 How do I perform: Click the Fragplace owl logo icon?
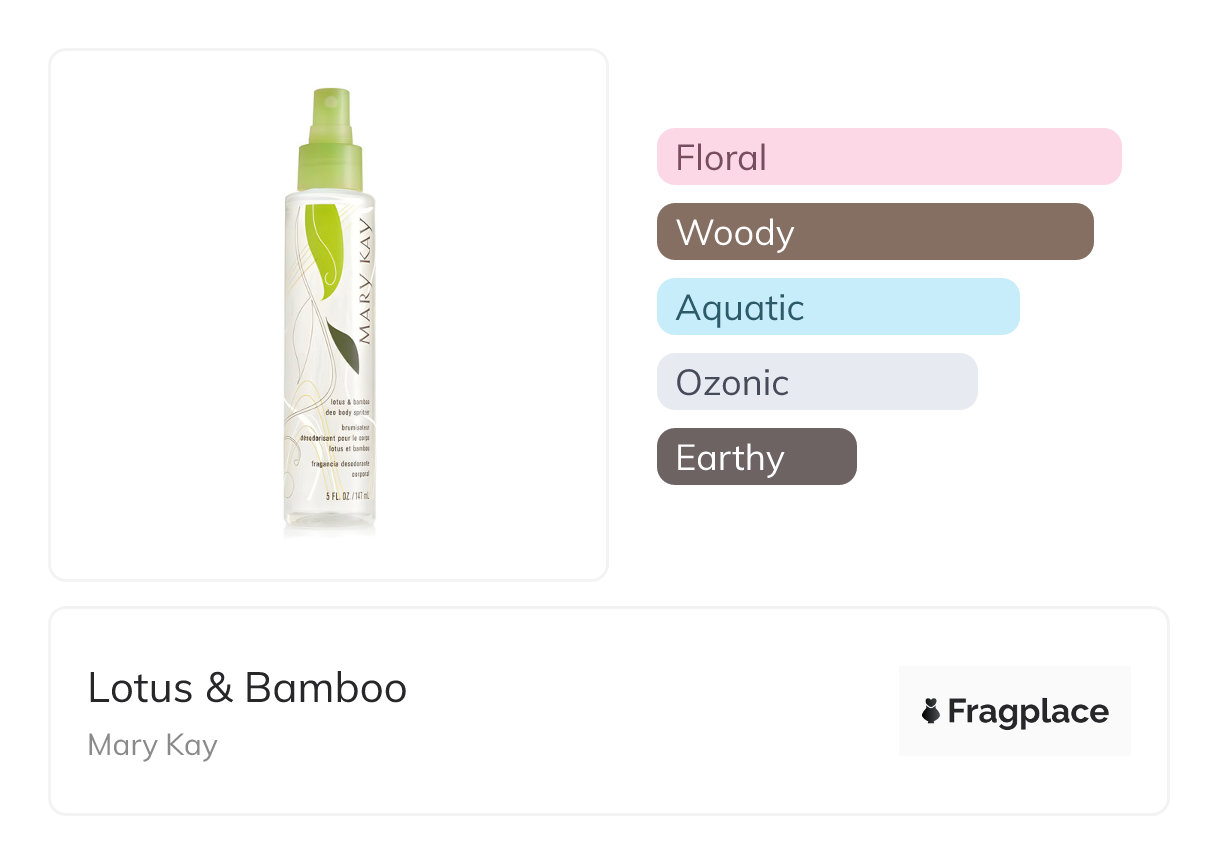coord(931,711)
